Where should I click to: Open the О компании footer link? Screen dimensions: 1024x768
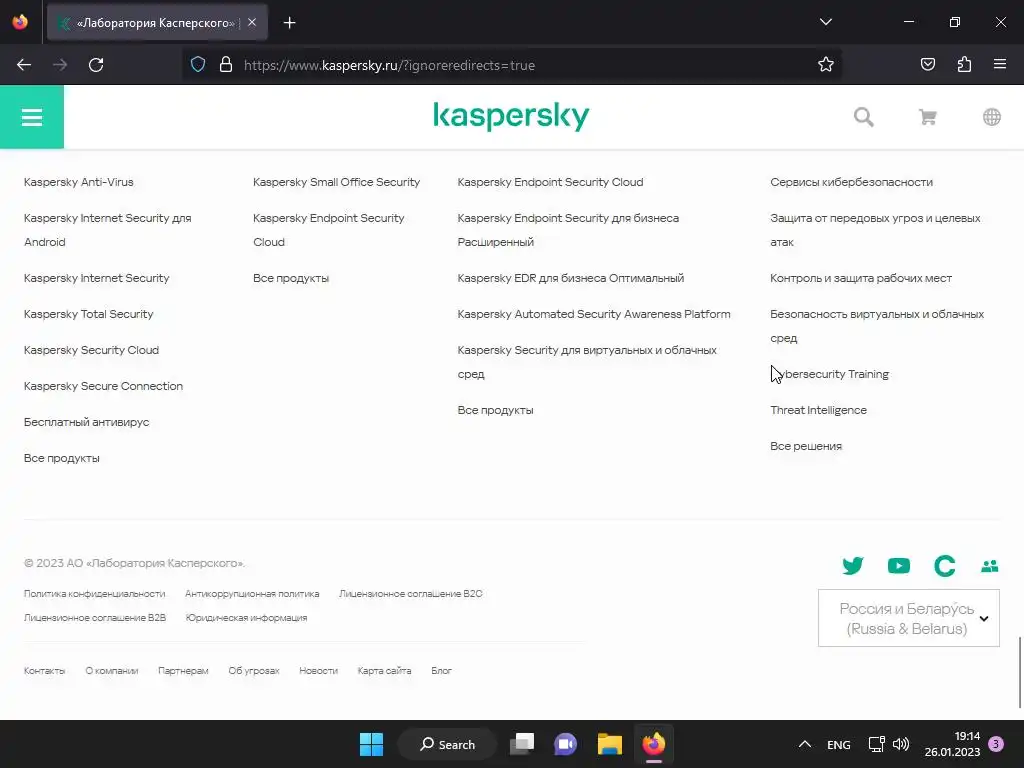click(x=112, y=671)
